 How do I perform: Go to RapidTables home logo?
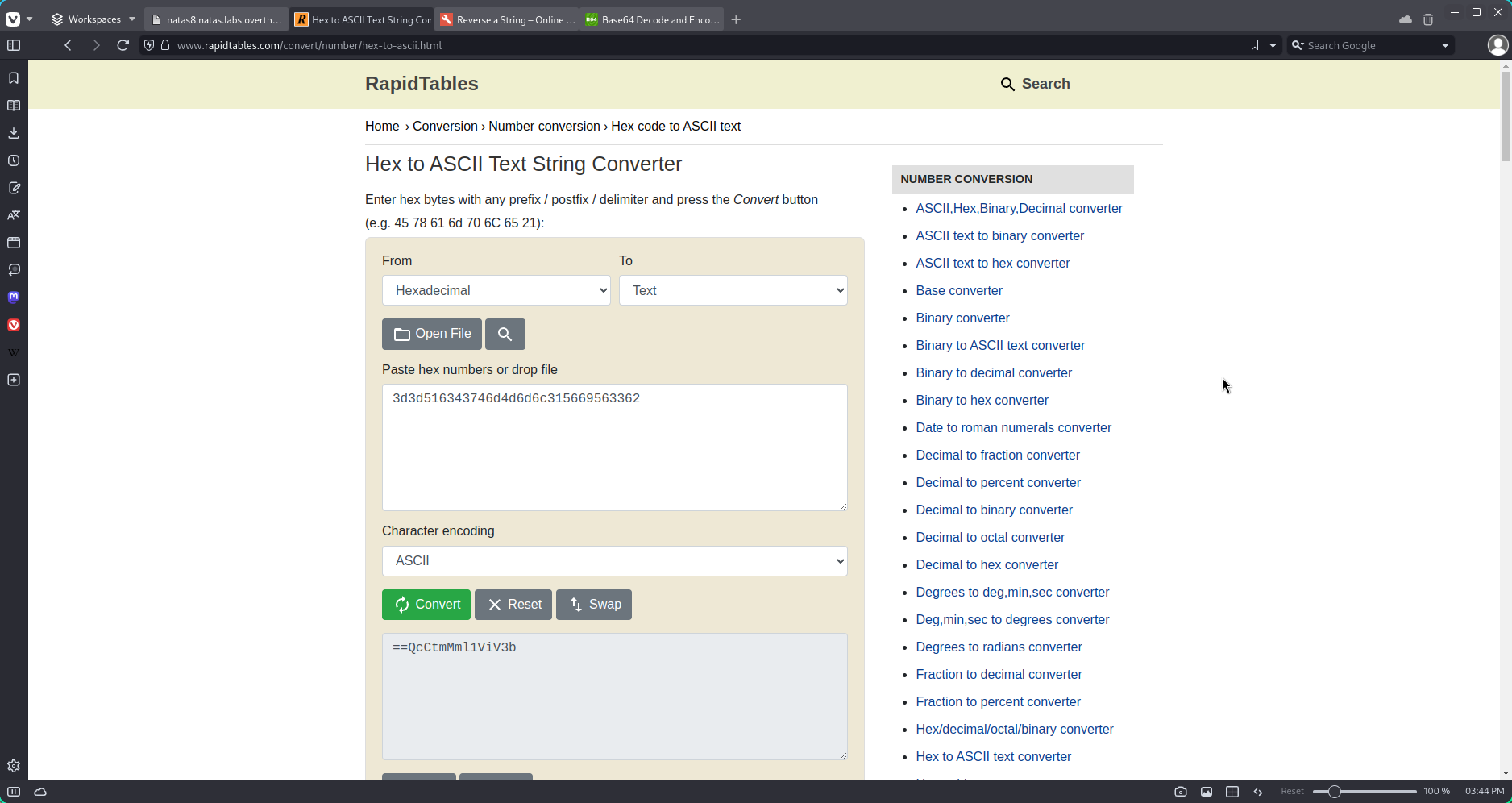422,84
